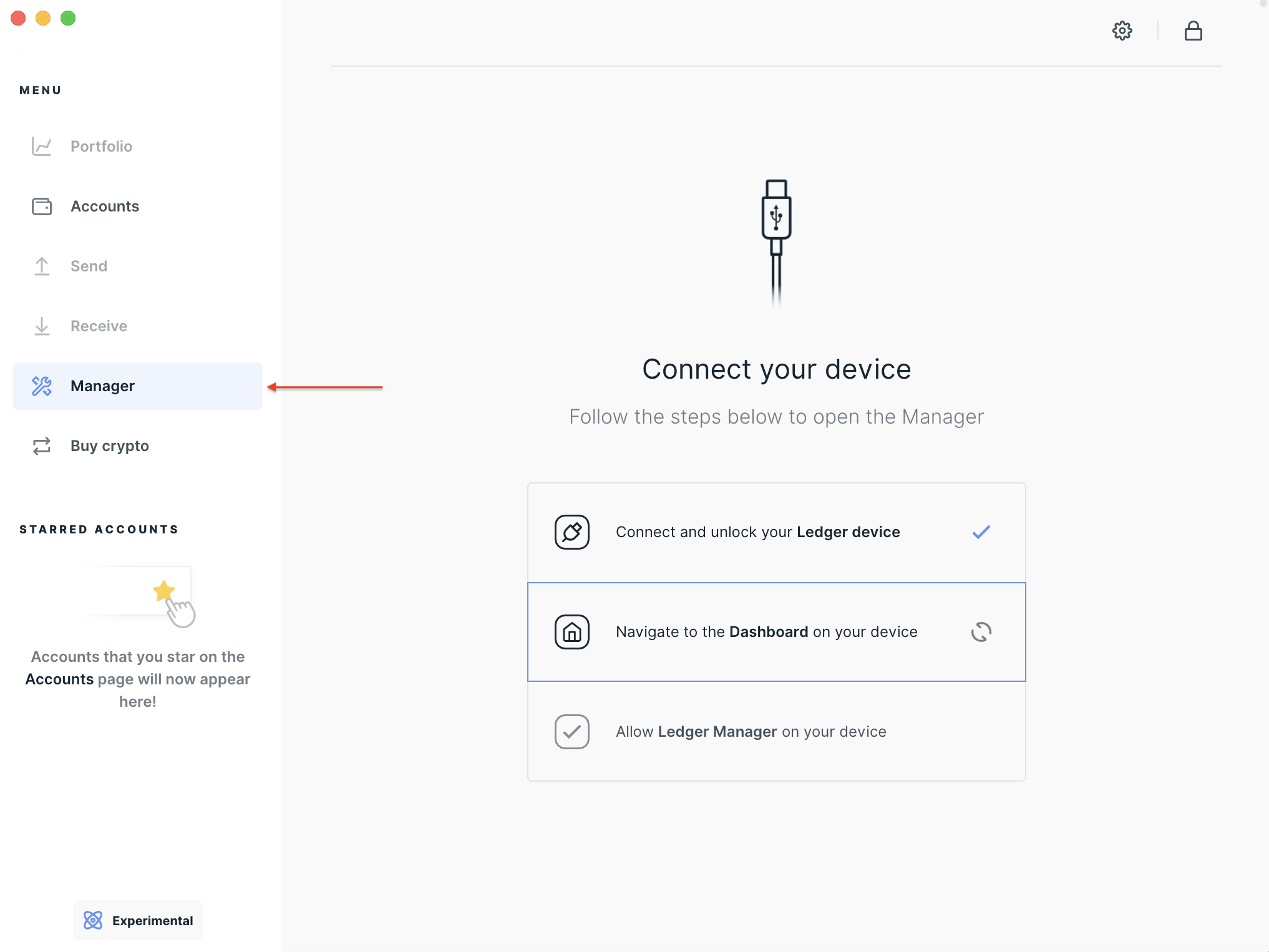This screenshot has width=1269, height=952.
Task: Click the spinning loader on the Dashboard step
Action: [980, 631]
